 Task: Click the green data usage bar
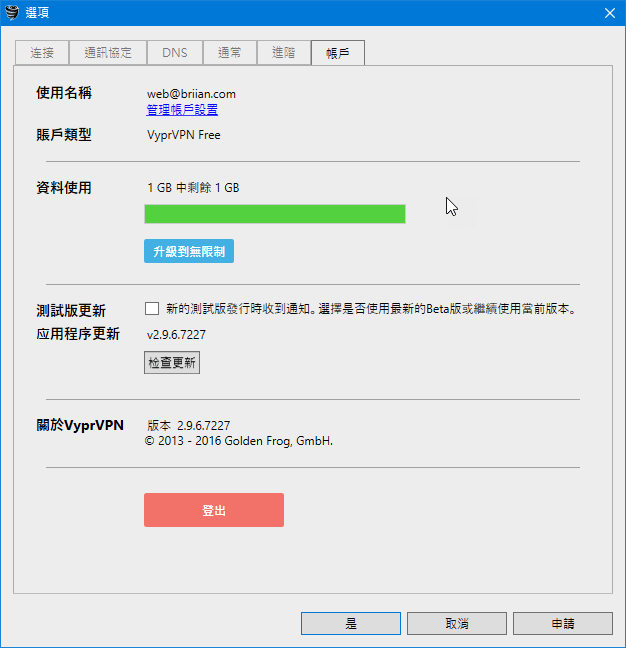[x=274, y=214]
